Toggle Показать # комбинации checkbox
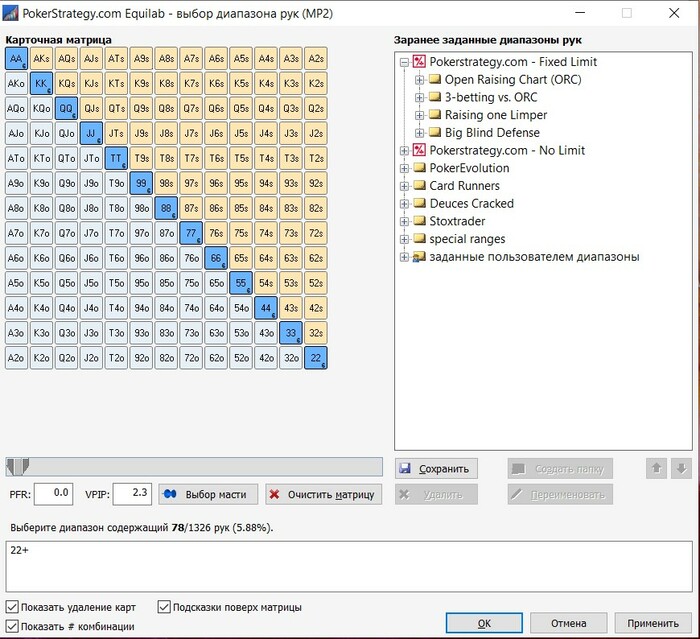The width and height of the screenshot is (700, 639). pyautogui.click(x=12, y=626)
